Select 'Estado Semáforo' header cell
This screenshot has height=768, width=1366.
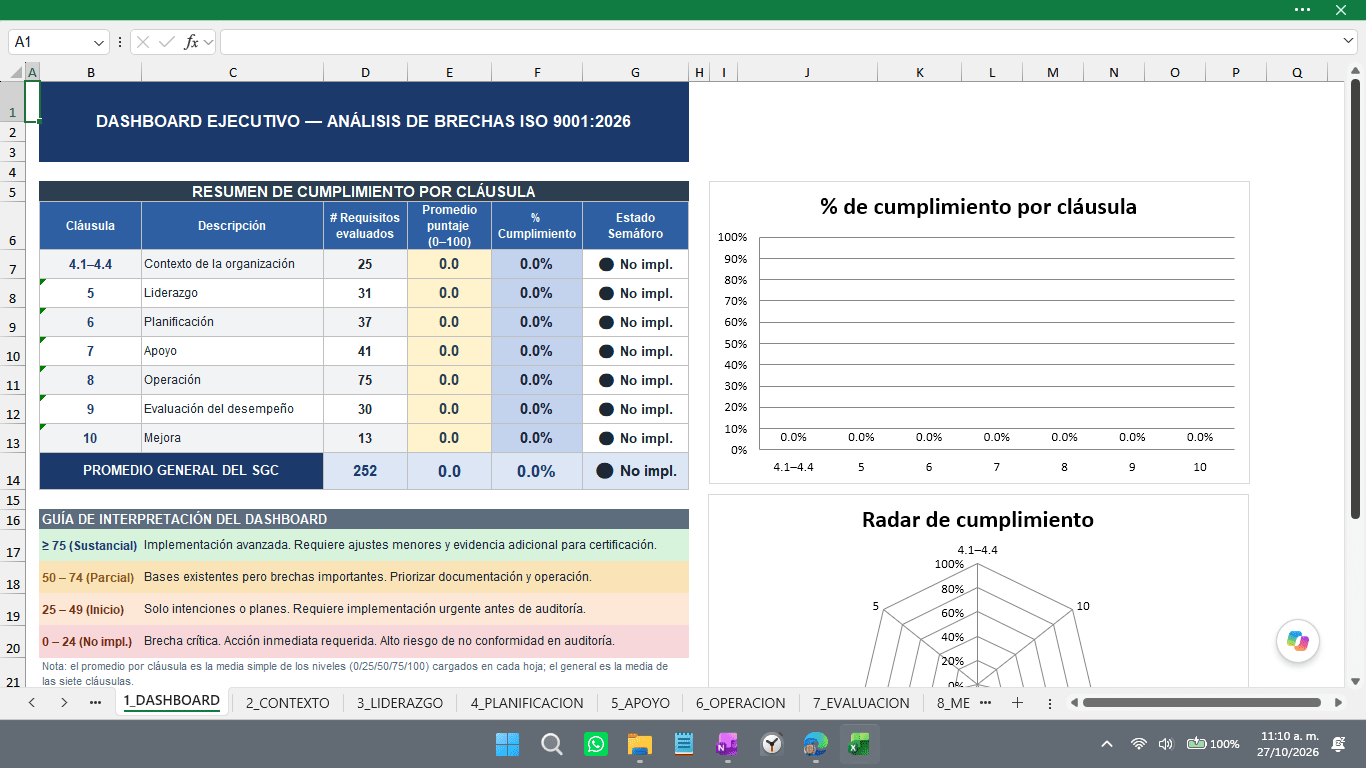click(636, 226)
